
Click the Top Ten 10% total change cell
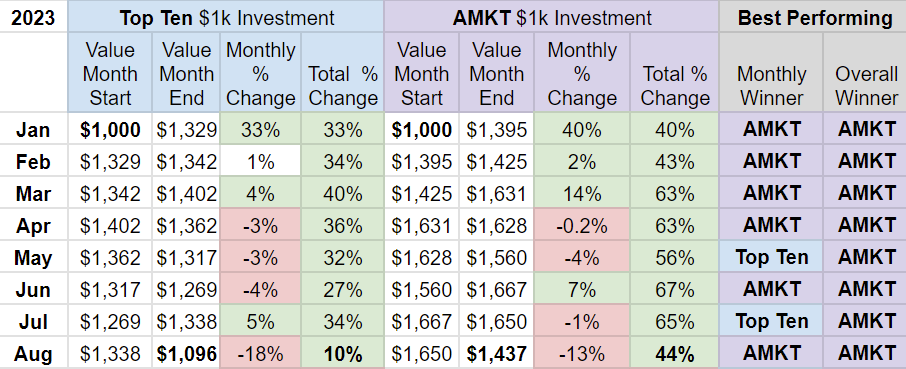click(342, 353)
